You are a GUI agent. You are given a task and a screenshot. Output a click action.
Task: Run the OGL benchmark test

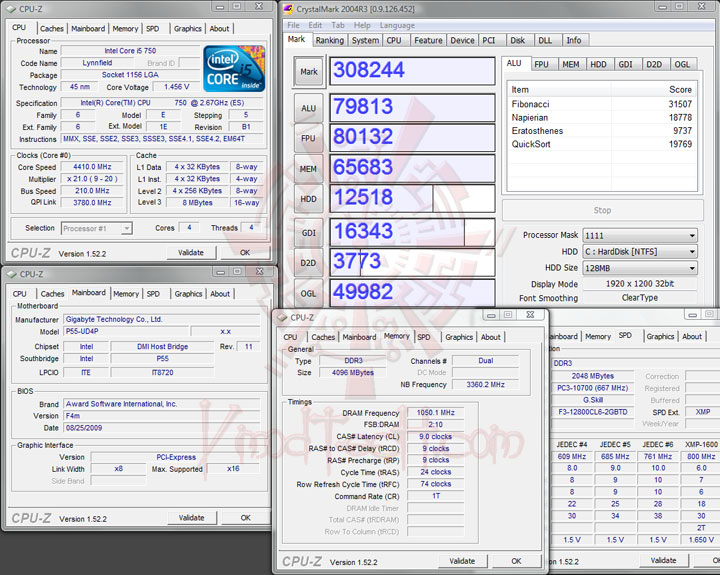click(309, 293)
